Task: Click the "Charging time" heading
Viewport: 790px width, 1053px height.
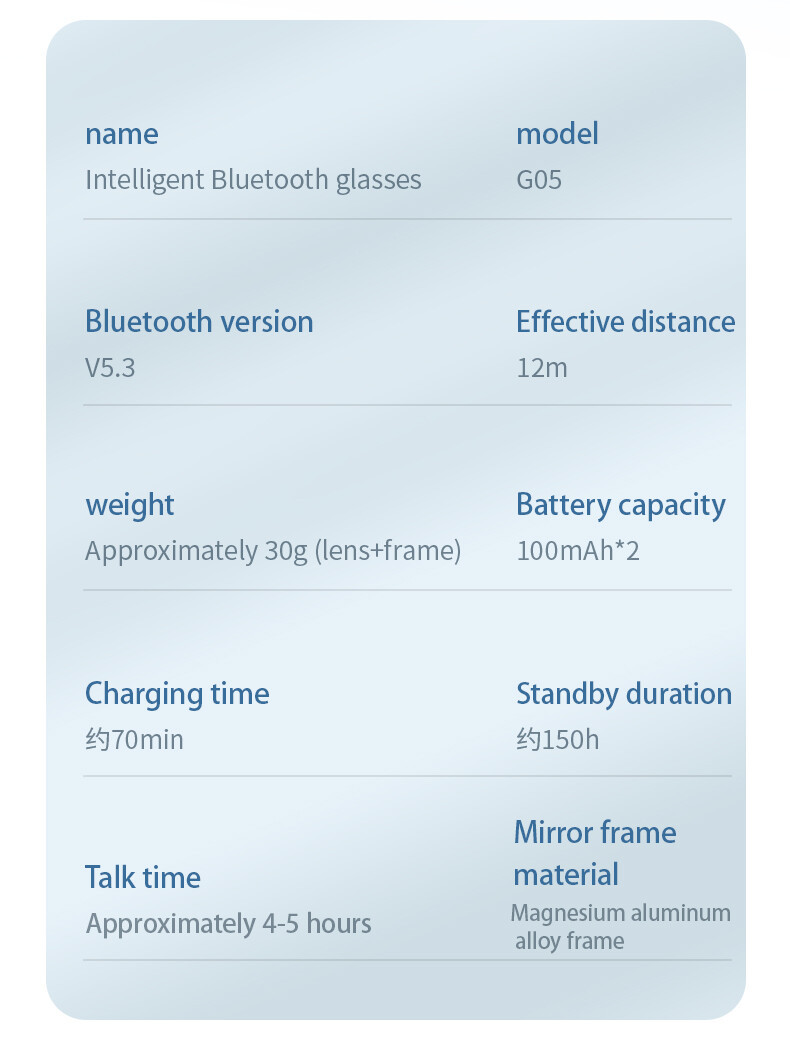Action: (x=177, y=694)
